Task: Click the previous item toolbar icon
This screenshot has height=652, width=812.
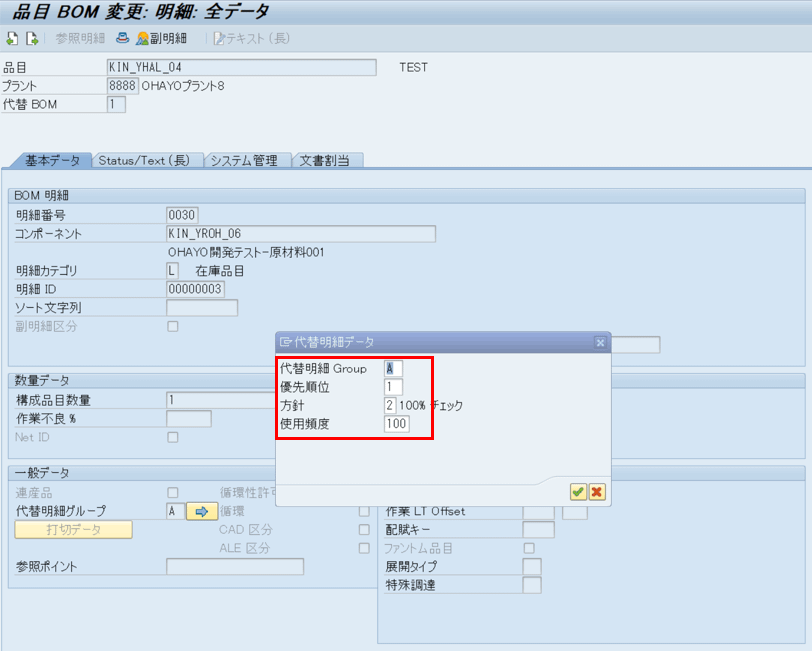Action: click(x=12, y=39)
